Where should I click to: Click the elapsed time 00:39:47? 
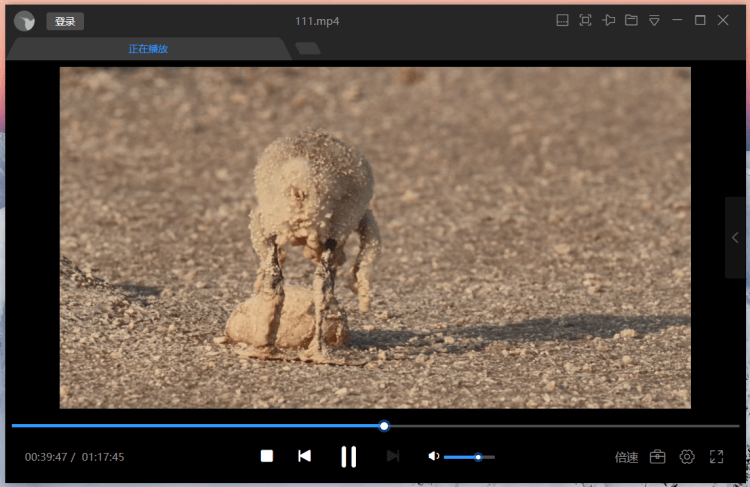(x=46, y=457)
